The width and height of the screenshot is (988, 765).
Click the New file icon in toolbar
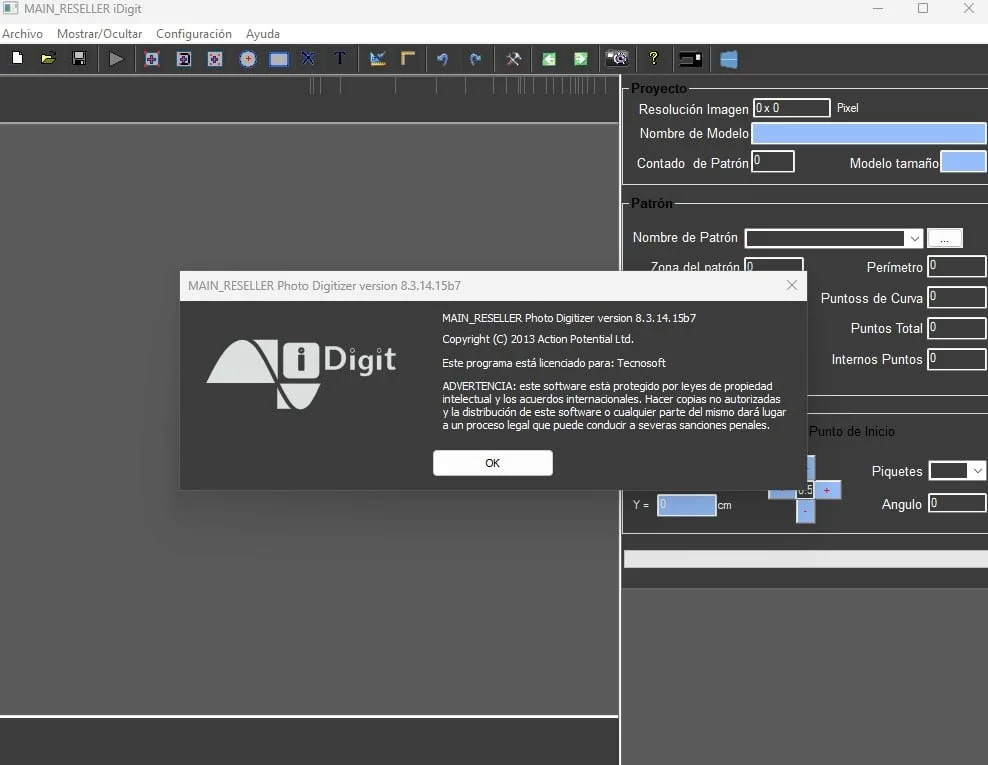pos(18,59)
